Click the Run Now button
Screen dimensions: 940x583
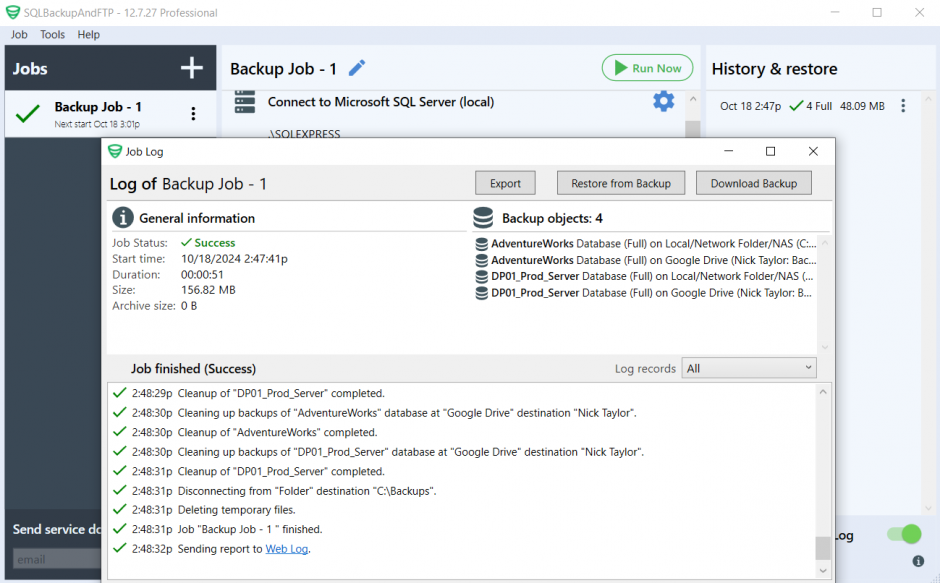647,68
